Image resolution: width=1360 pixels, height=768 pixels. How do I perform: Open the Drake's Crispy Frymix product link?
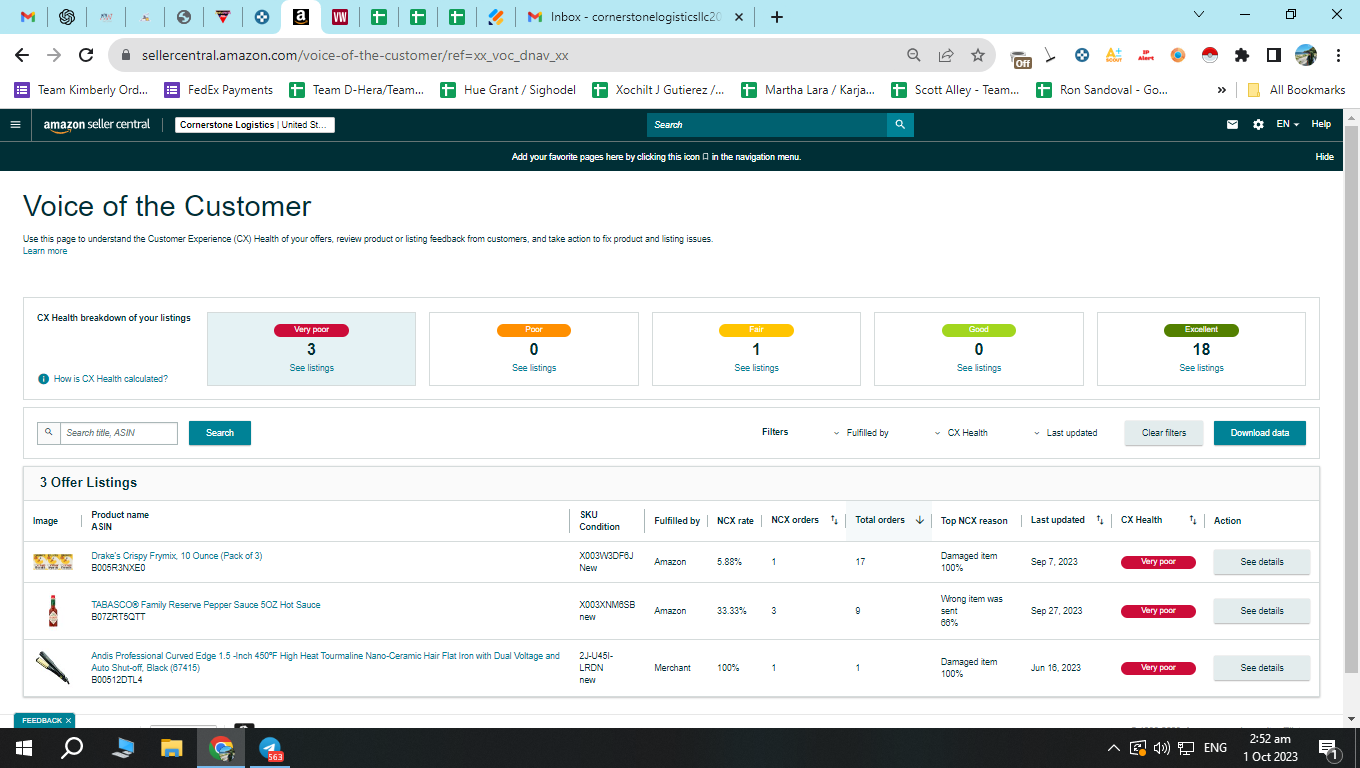177,556
